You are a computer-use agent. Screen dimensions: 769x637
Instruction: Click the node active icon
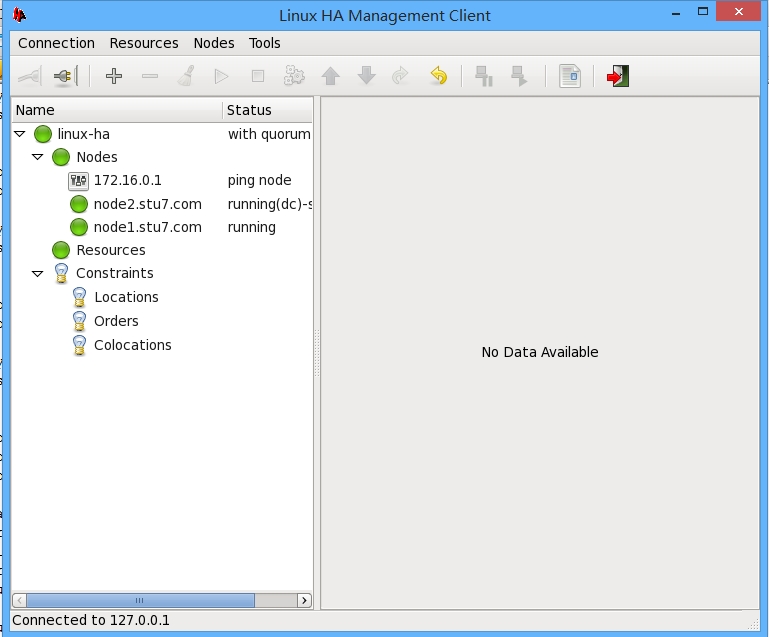coord(519,76)
